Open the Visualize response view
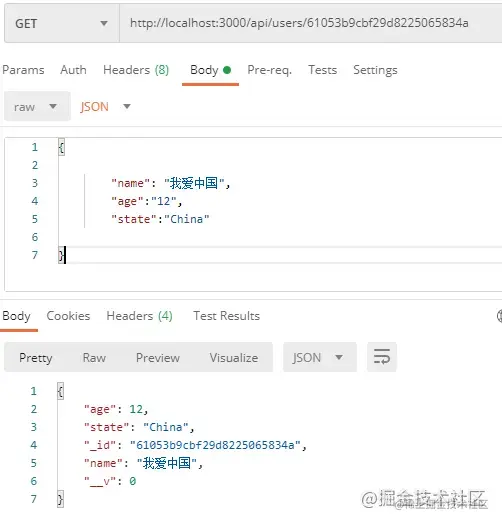 pyautogui.click(x=234, y=358)
